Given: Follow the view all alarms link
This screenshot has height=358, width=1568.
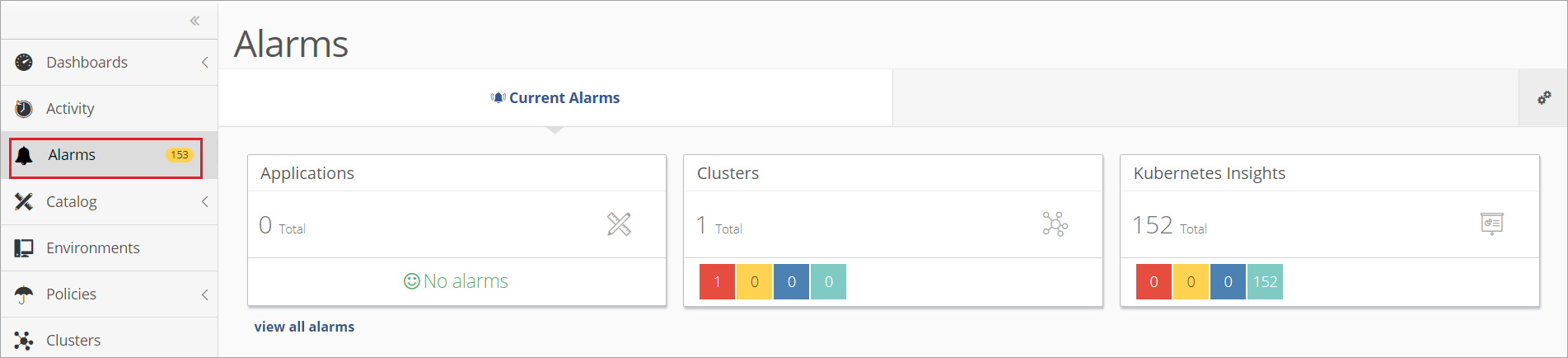Looking at the screenshot, I should point(304,327).
